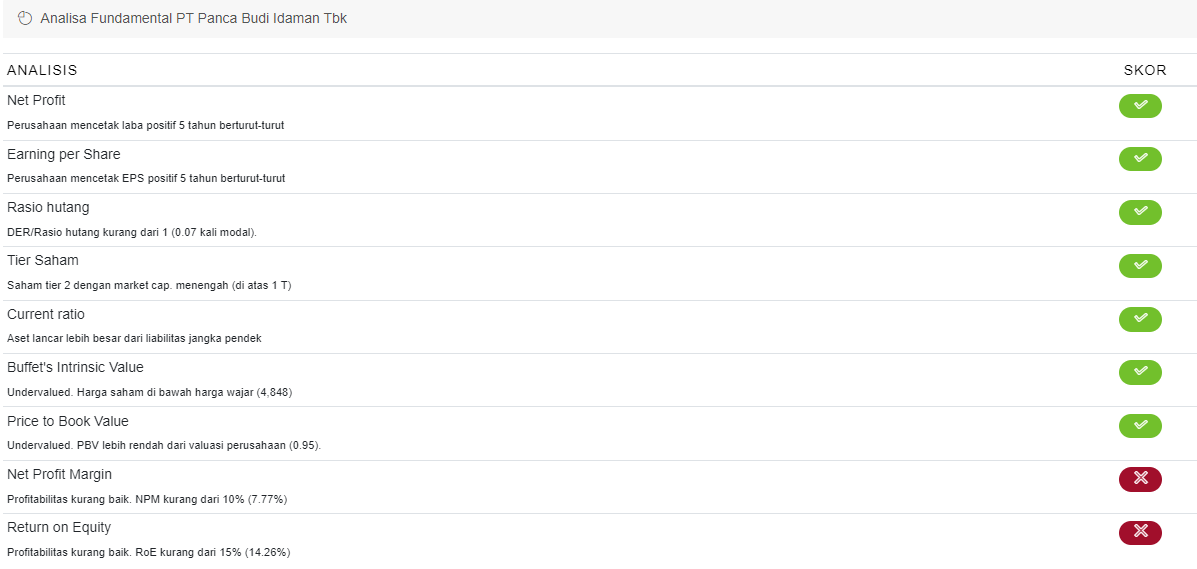
Task: Click the red X badge for Net Profit Margin
Action: tap(1140, 479)
